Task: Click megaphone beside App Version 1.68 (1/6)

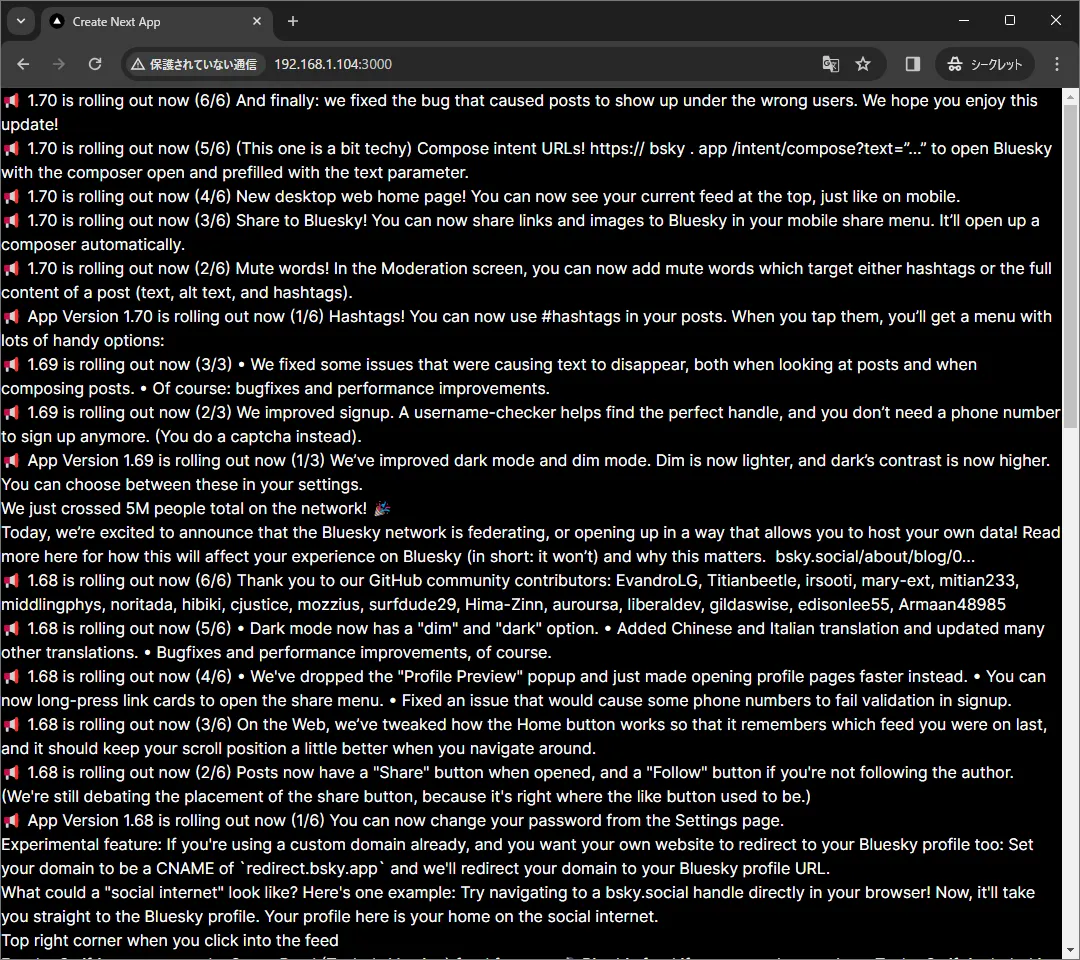Action: pos(11,822)
